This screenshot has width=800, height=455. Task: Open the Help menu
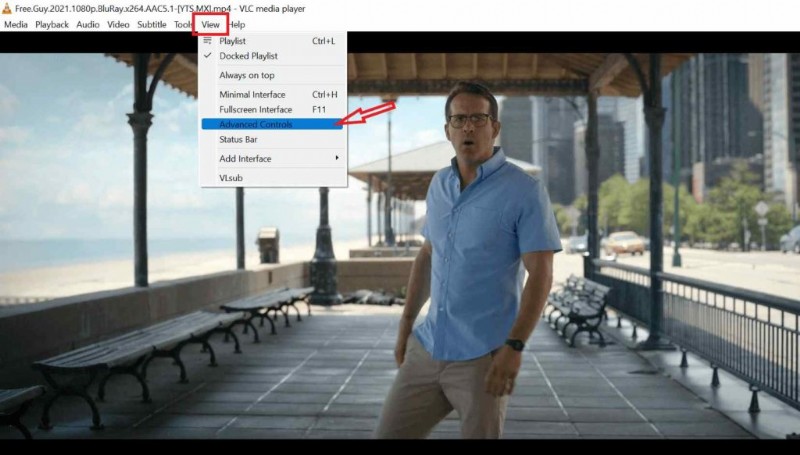pyautogui.click(x=237, y=24)
